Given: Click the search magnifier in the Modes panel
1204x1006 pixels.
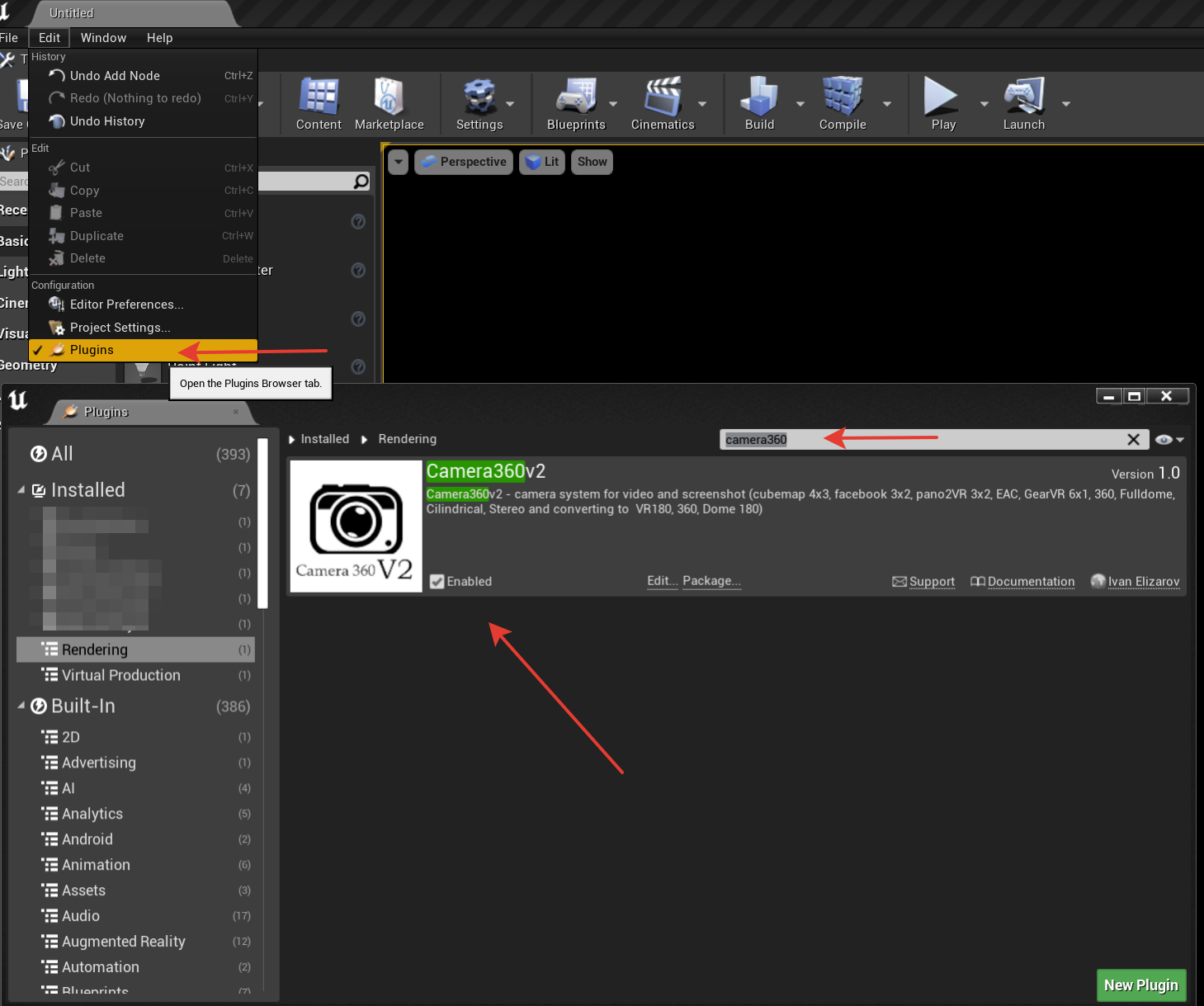Looking at the screenshot, I should (361, 182).
